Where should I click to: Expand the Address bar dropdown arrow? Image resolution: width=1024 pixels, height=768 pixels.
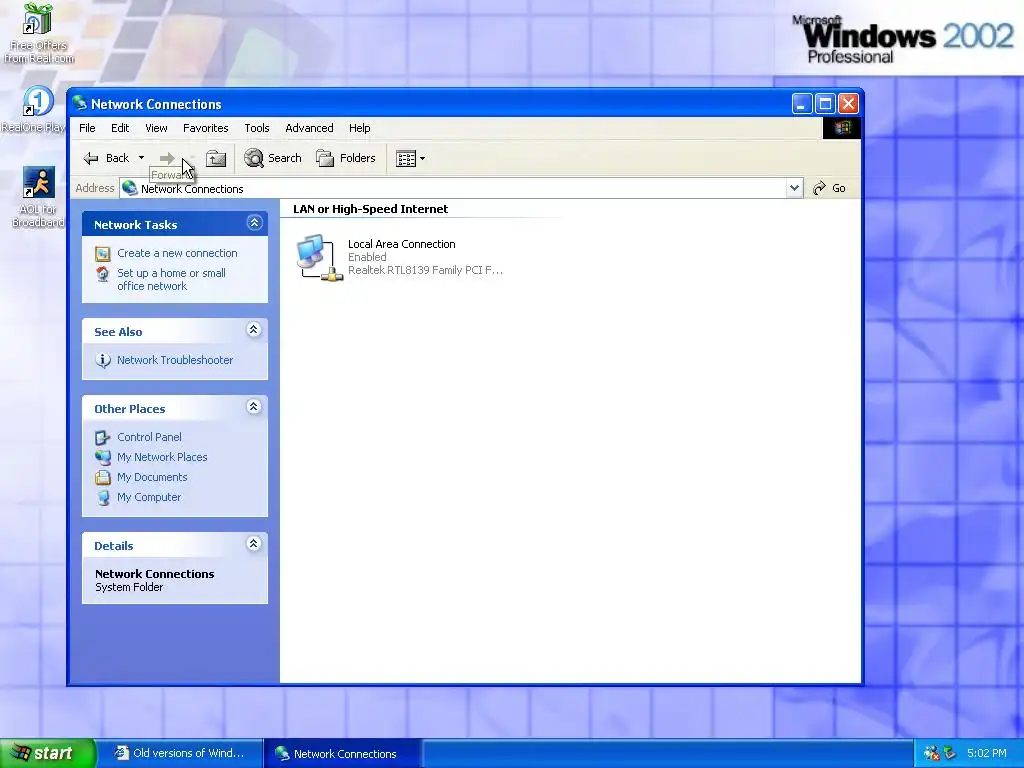[793, 188]
